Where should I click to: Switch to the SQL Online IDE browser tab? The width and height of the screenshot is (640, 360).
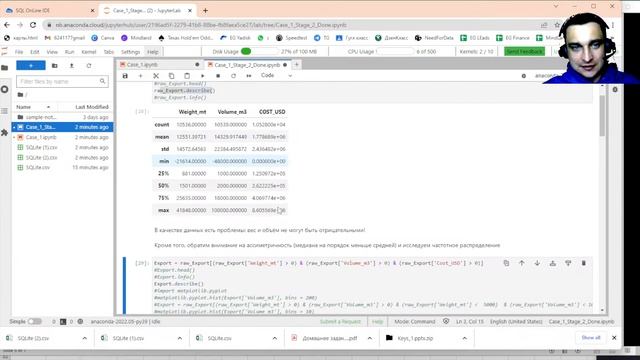[x=49, y=11]
